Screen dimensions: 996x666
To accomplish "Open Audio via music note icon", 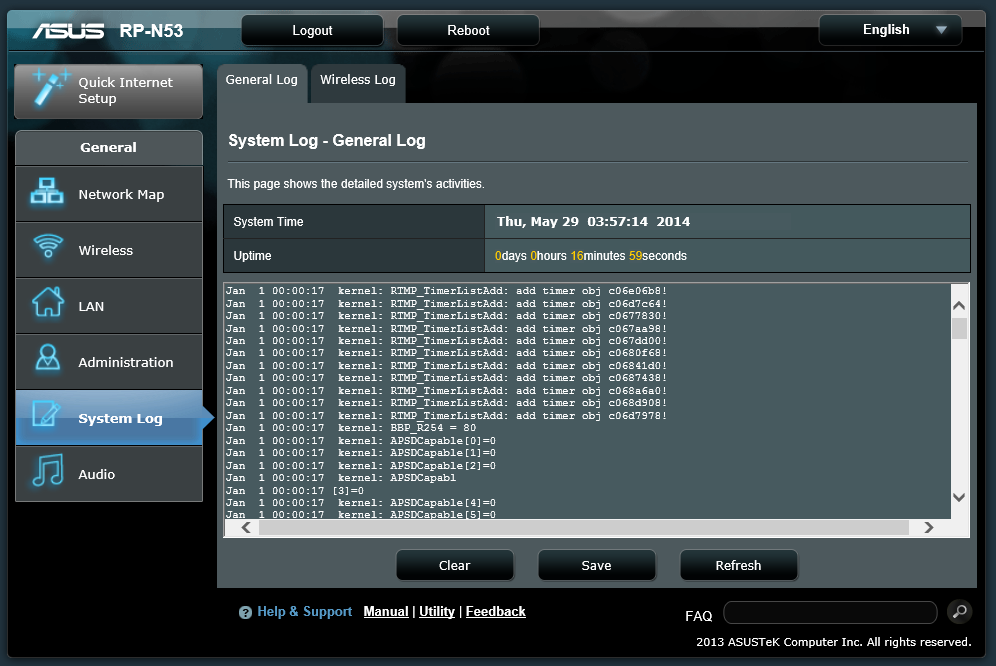I will tap(48, 470).
